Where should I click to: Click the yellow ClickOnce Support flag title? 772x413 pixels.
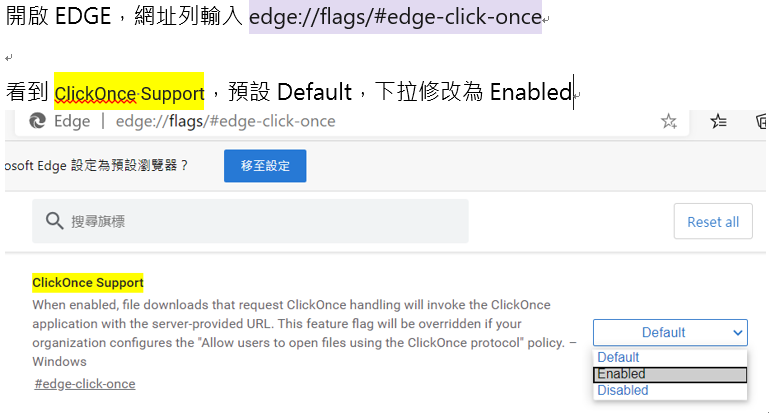[x=88, y=282]
